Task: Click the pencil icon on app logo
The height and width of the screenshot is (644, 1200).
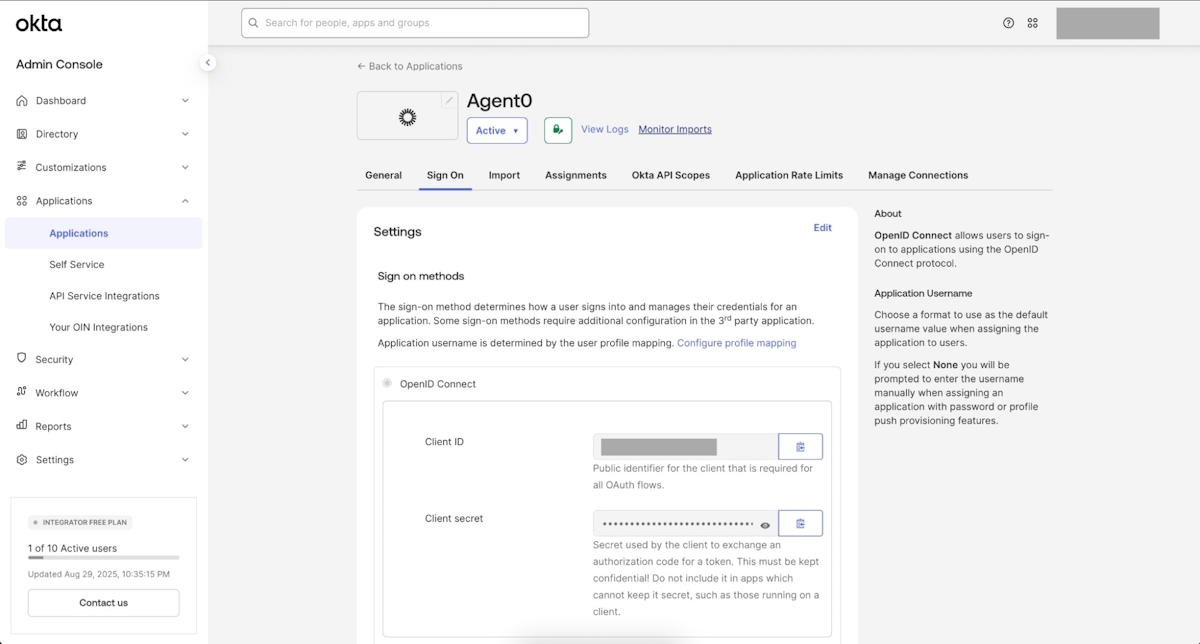Action: [449, 100]
